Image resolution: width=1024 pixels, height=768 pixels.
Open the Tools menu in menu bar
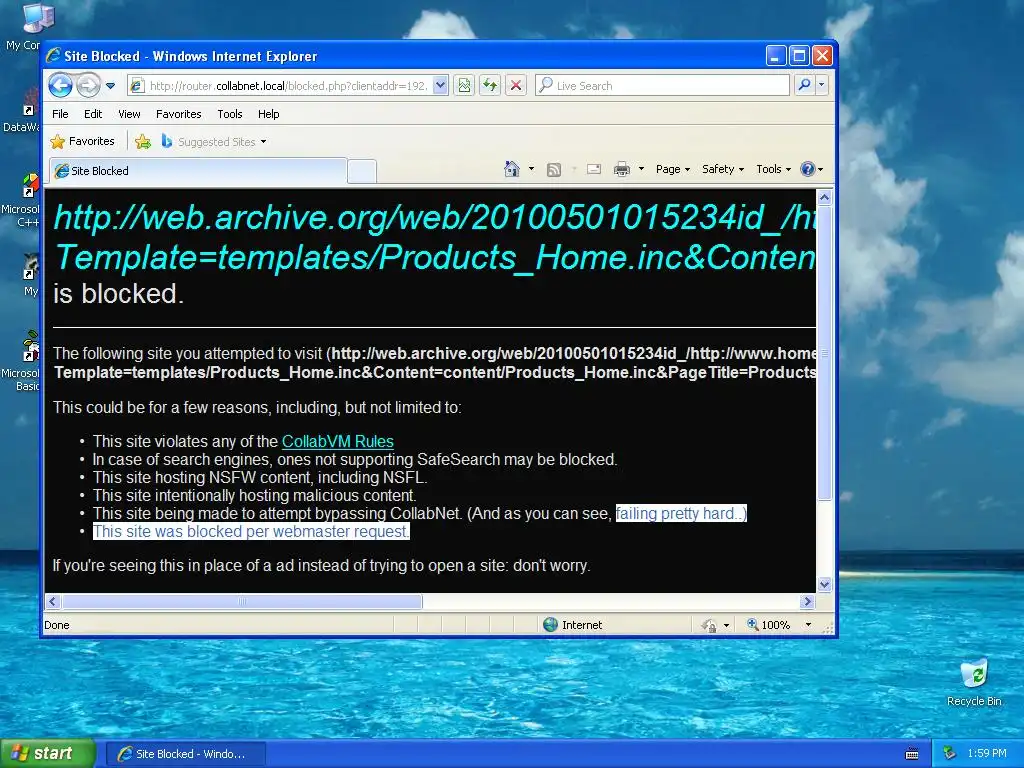pos(230,114)
